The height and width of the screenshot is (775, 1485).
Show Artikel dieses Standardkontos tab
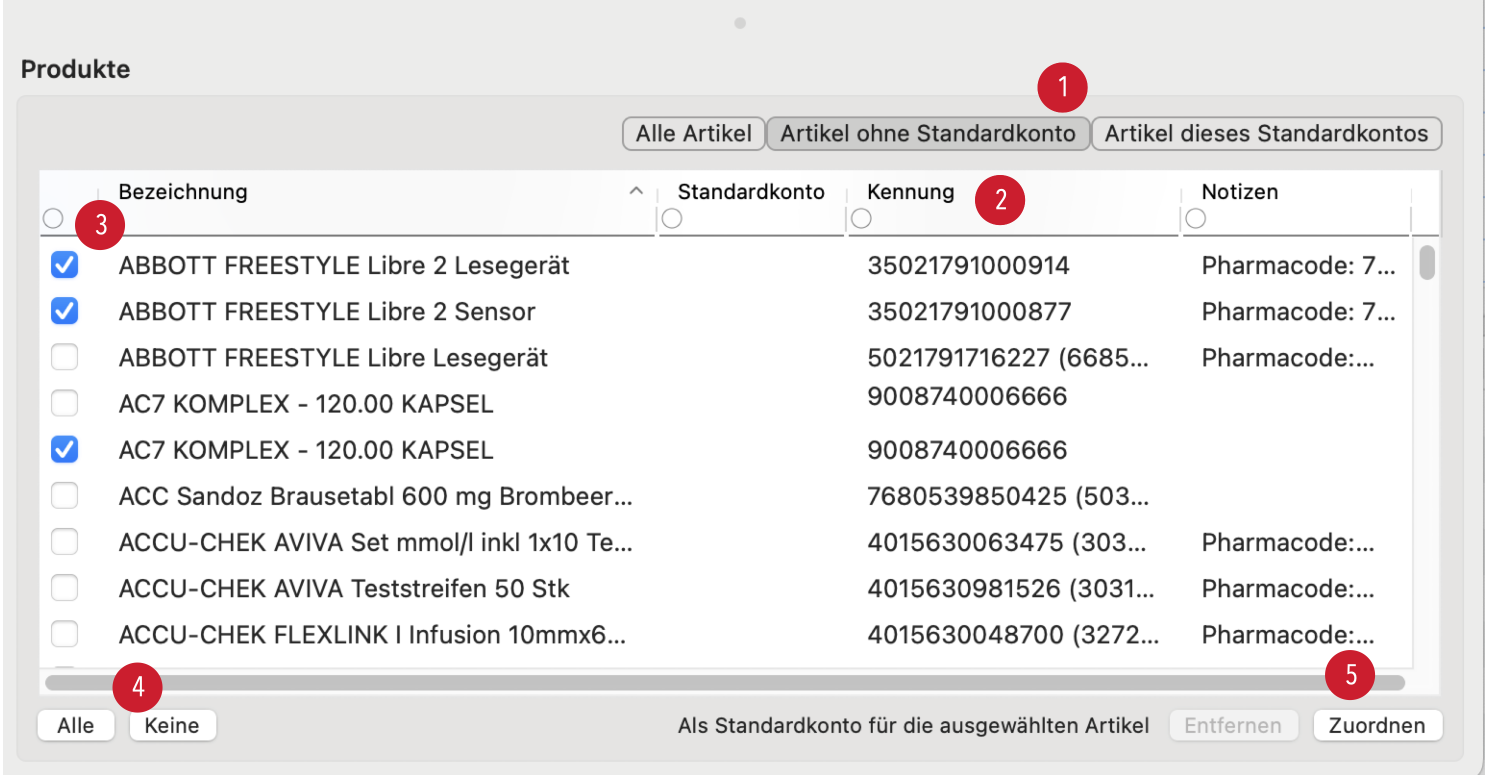coord(1267,133)
